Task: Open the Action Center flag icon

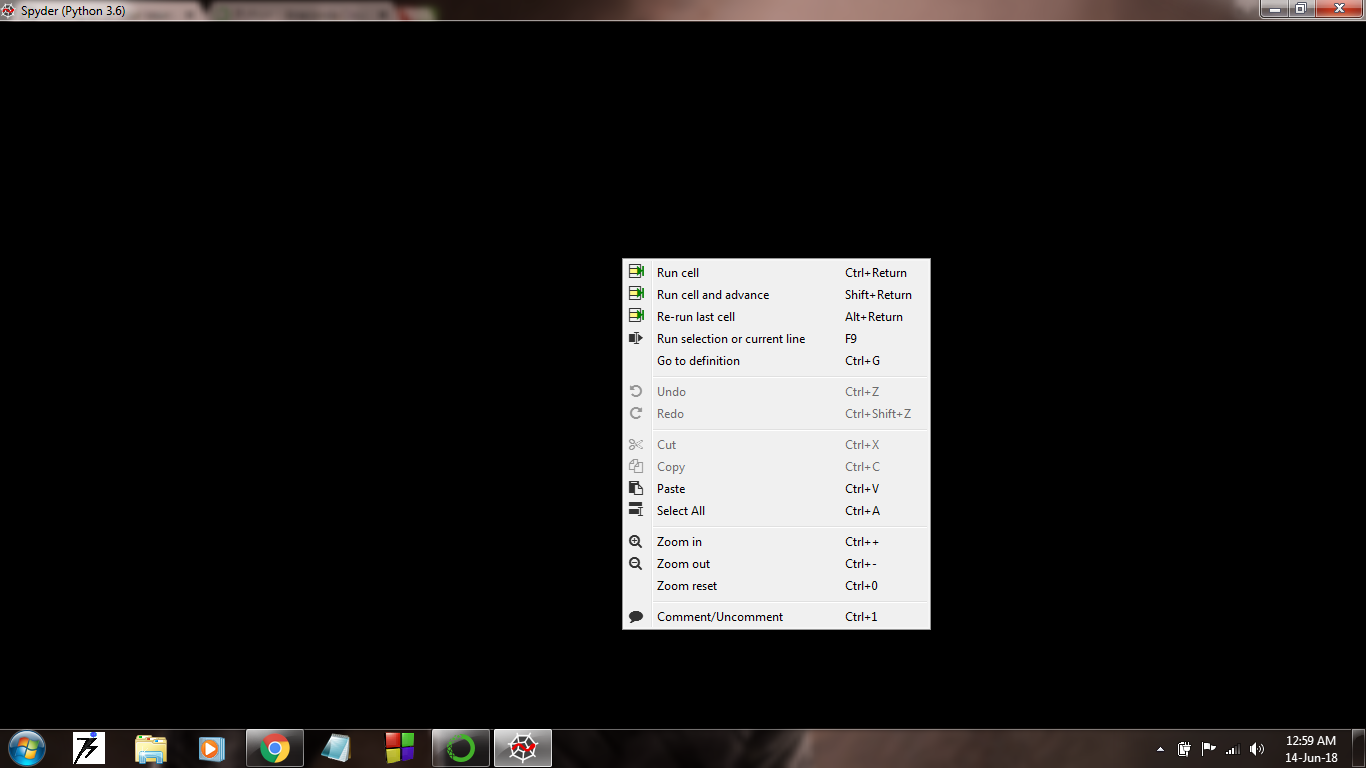Action: 1208,748
